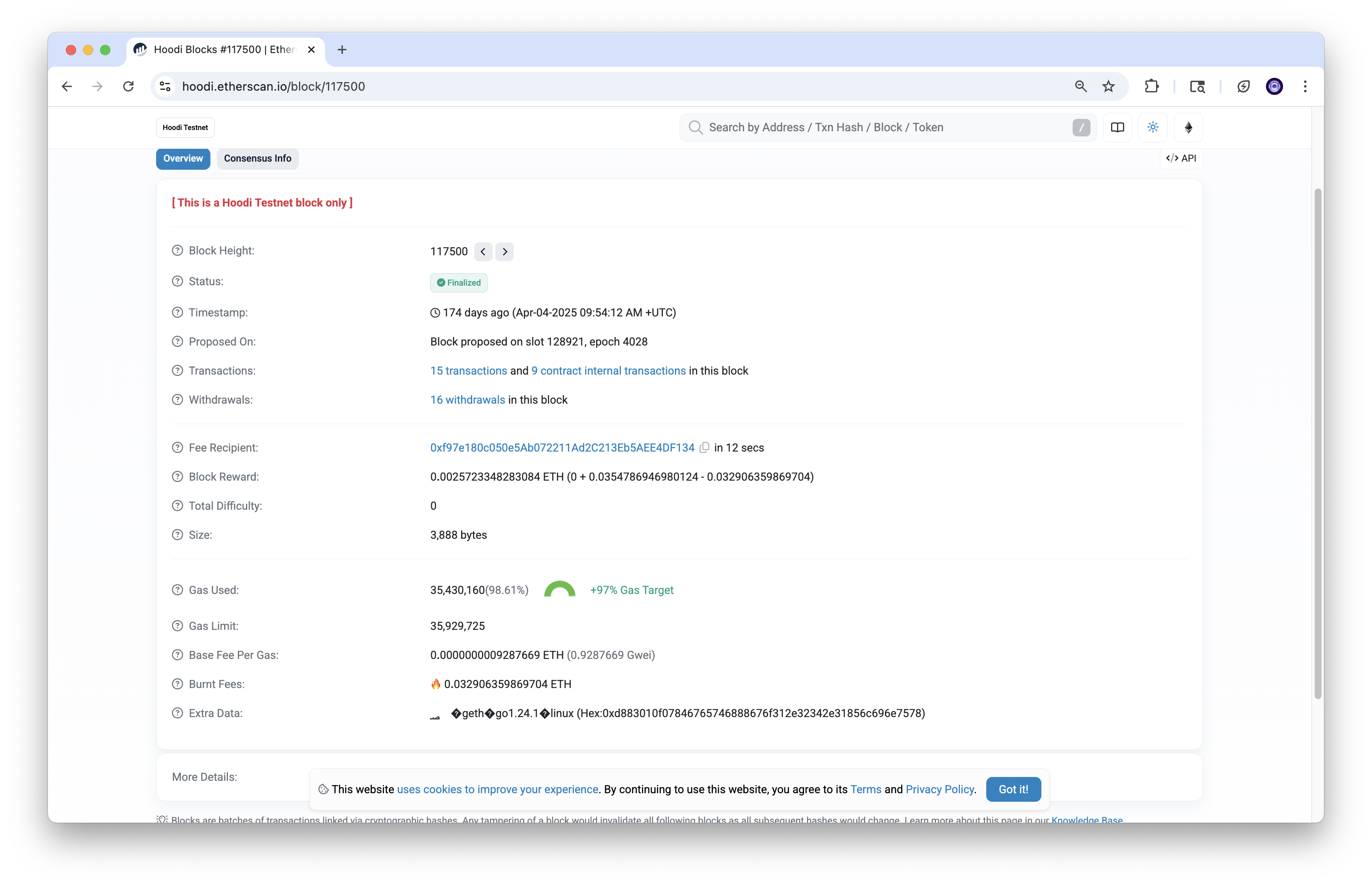The height and width of the screenshot is (886, 1372).
Task: Click the Ethereum gas icon in the header
Action: click(1189, 127)
